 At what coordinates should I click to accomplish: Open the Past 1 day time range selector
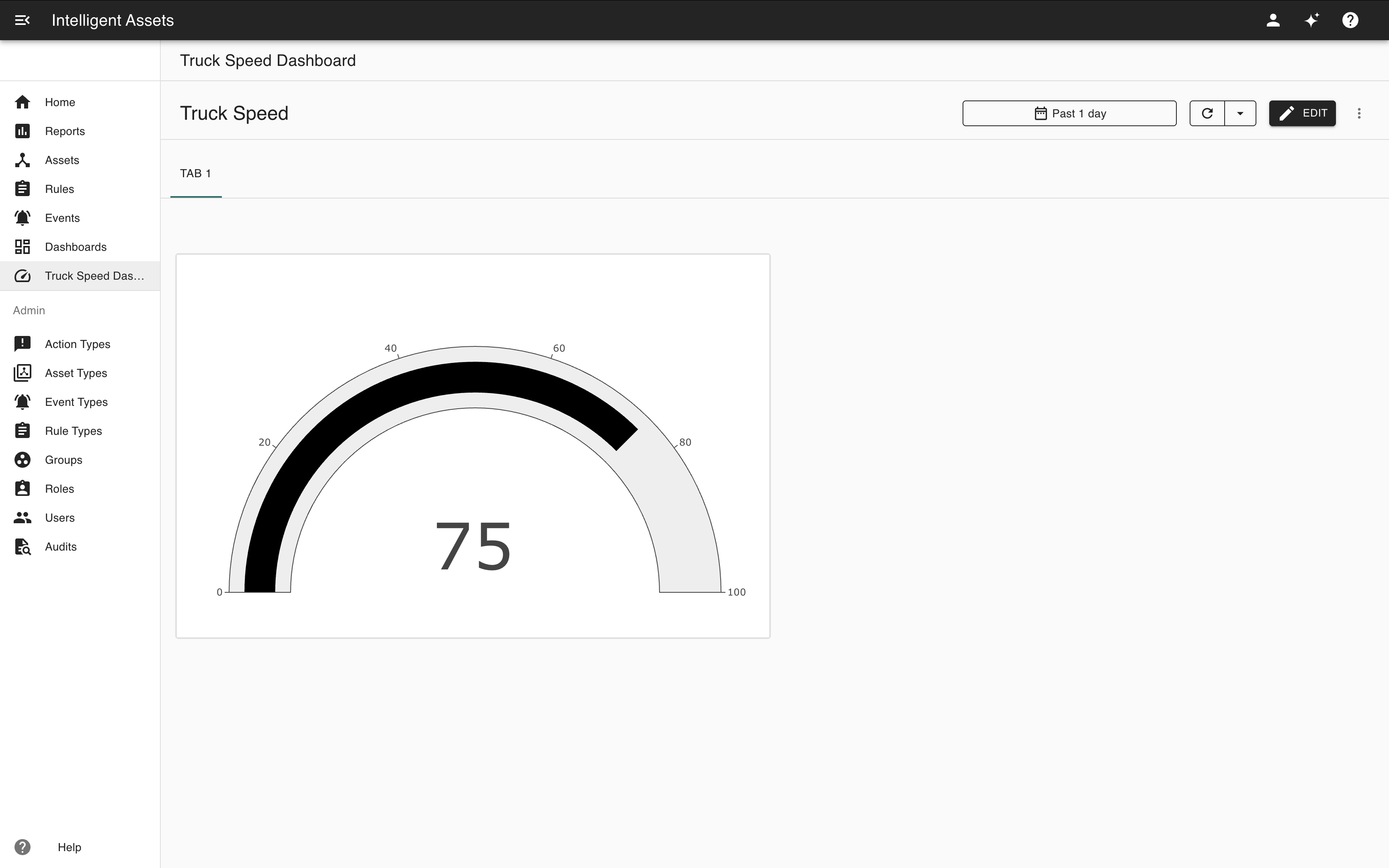click(1069, 113)
